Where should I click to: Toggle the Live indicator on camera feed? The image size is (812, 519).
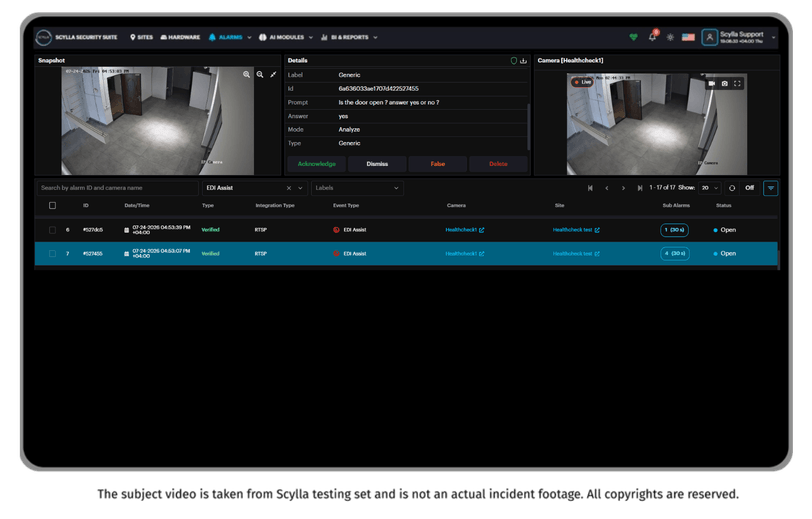click(x=582, y=82)
